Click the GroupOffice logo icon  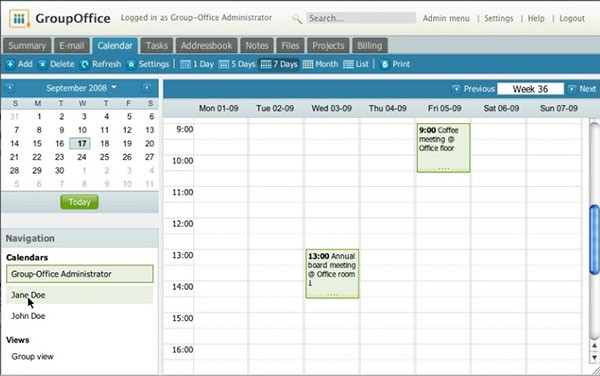[19, 19]
